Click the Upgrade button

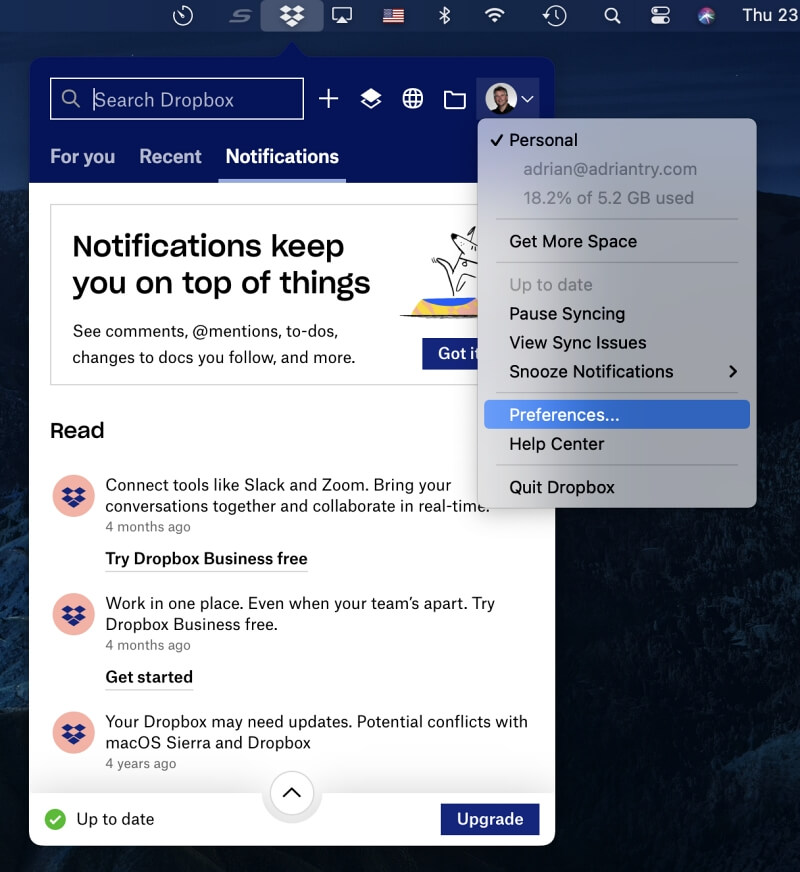(490, 819)
